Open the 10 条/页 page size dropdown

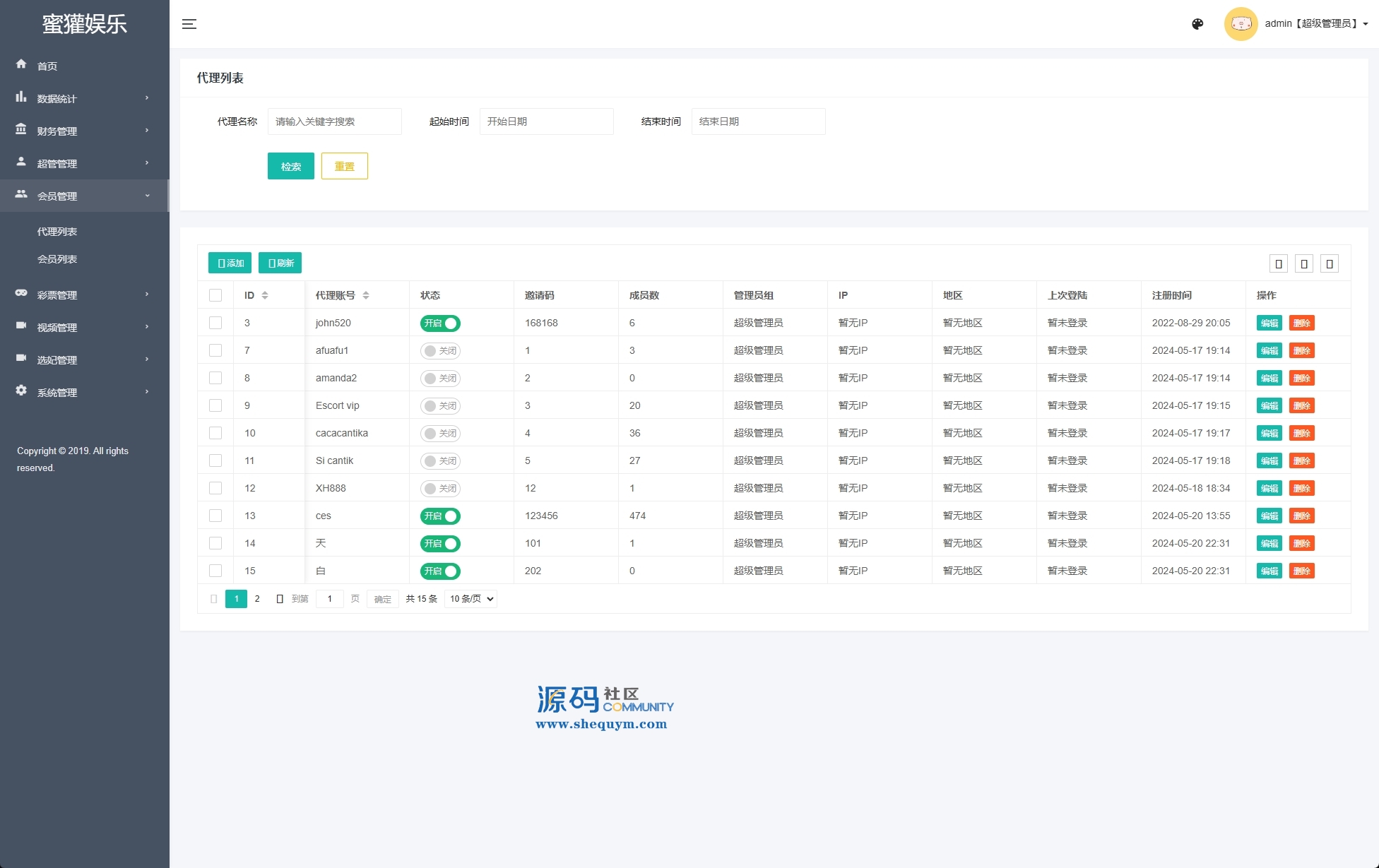[471, 599]
